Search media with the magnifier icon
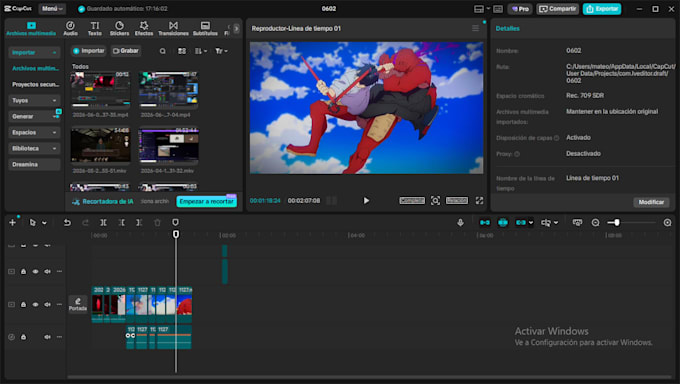Screen dimensions: 680x384 [162, 51]
